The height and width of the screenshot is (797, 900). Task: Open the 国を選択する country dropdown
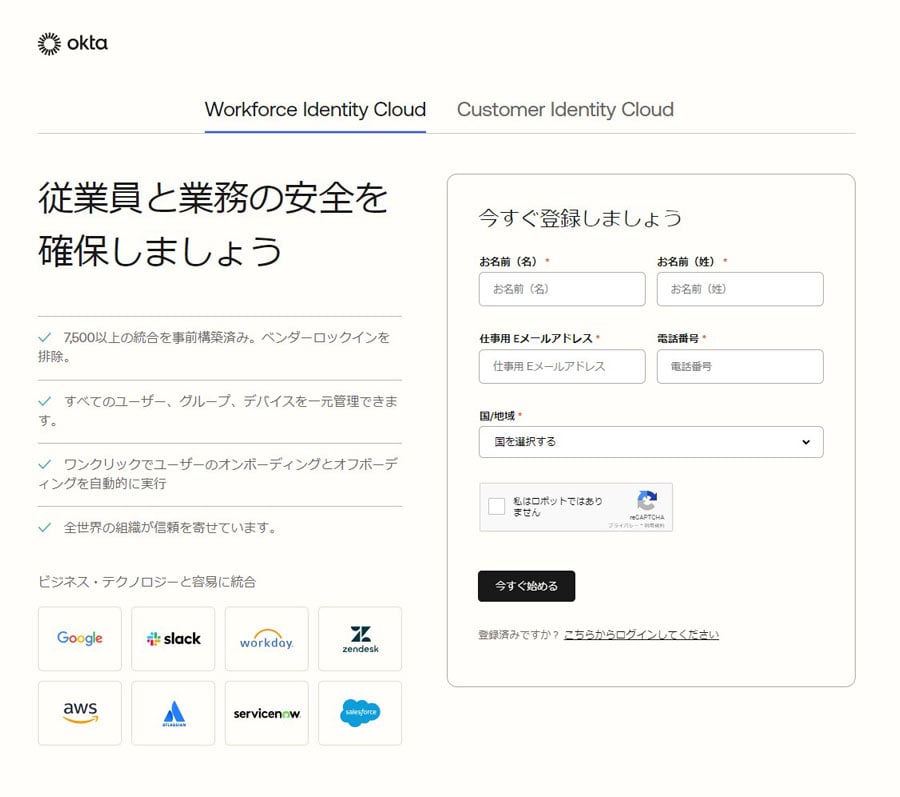(x=651, y=442)
